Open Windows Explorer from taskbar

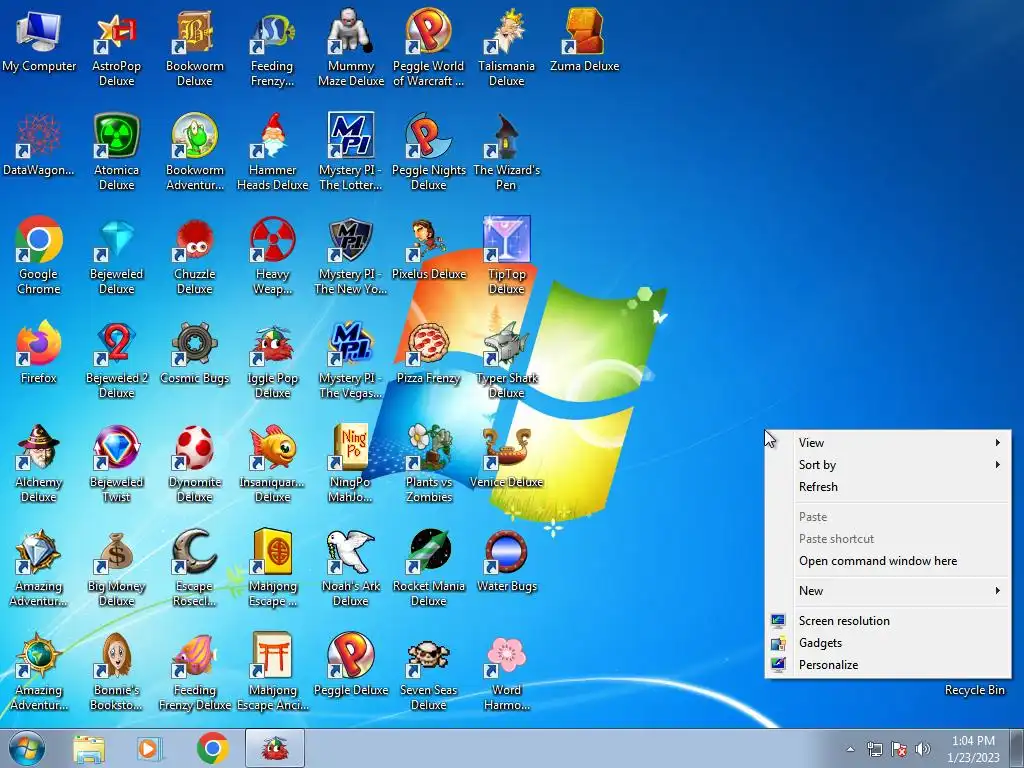pos(89,749)
